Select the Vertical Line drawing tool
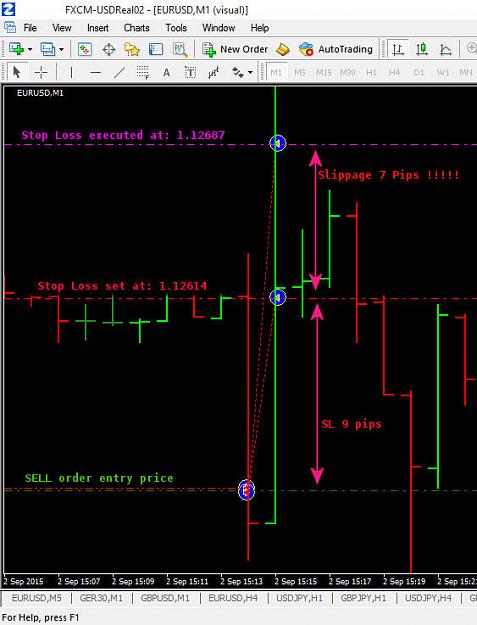 (71, 73)
